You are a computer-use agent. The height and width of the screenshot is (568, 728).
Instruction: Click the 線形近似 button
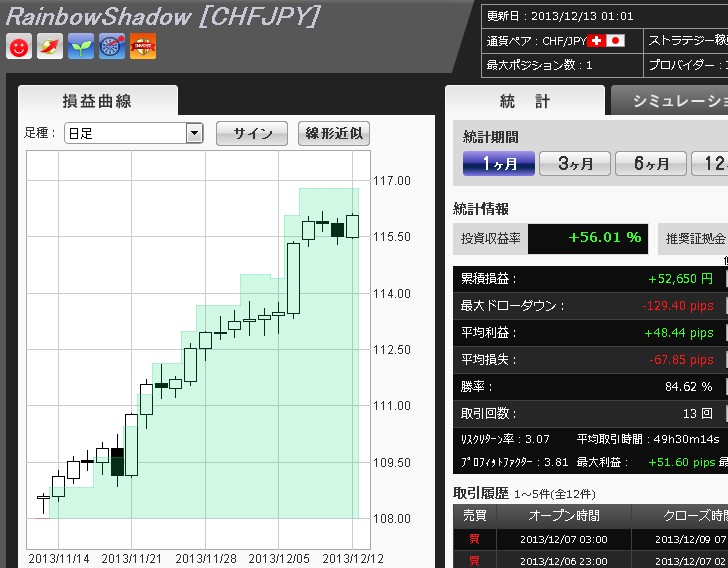click(x=334, y=134)
